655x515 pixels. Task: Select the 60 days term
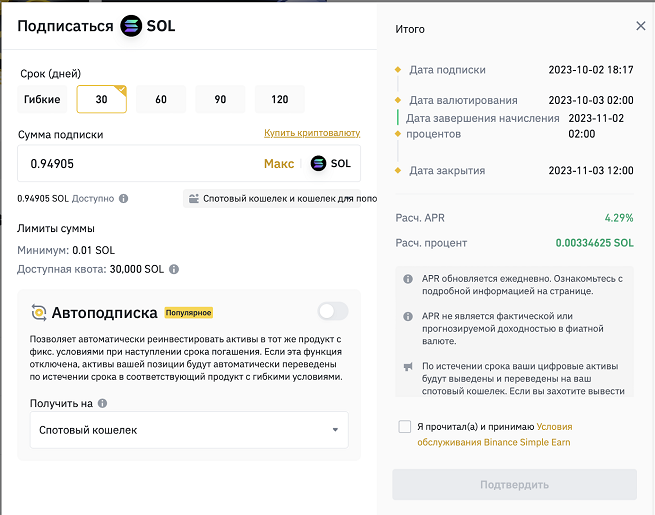(161, 99)
